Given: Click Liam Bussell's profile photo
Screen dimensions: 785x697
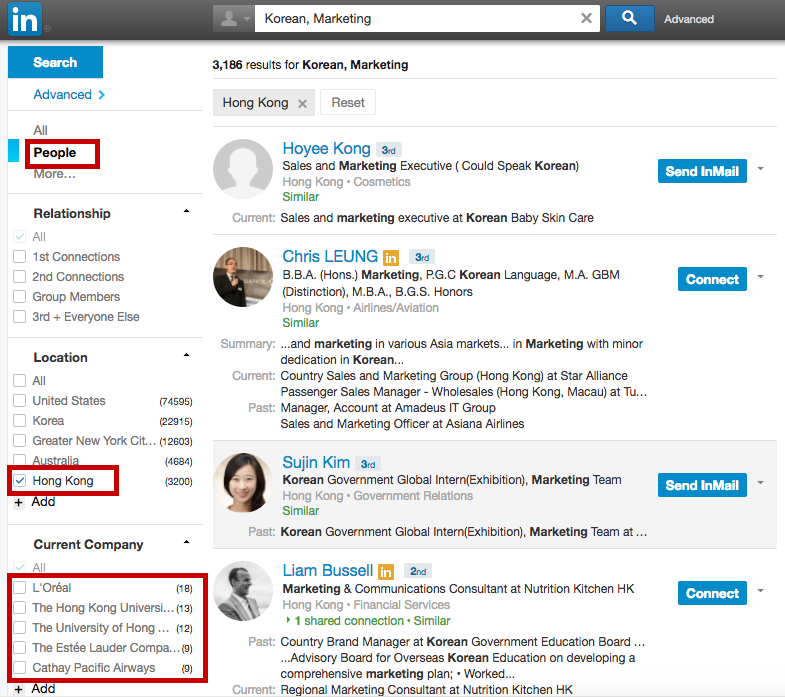Looking at the screenshot, I should (243, 591).
